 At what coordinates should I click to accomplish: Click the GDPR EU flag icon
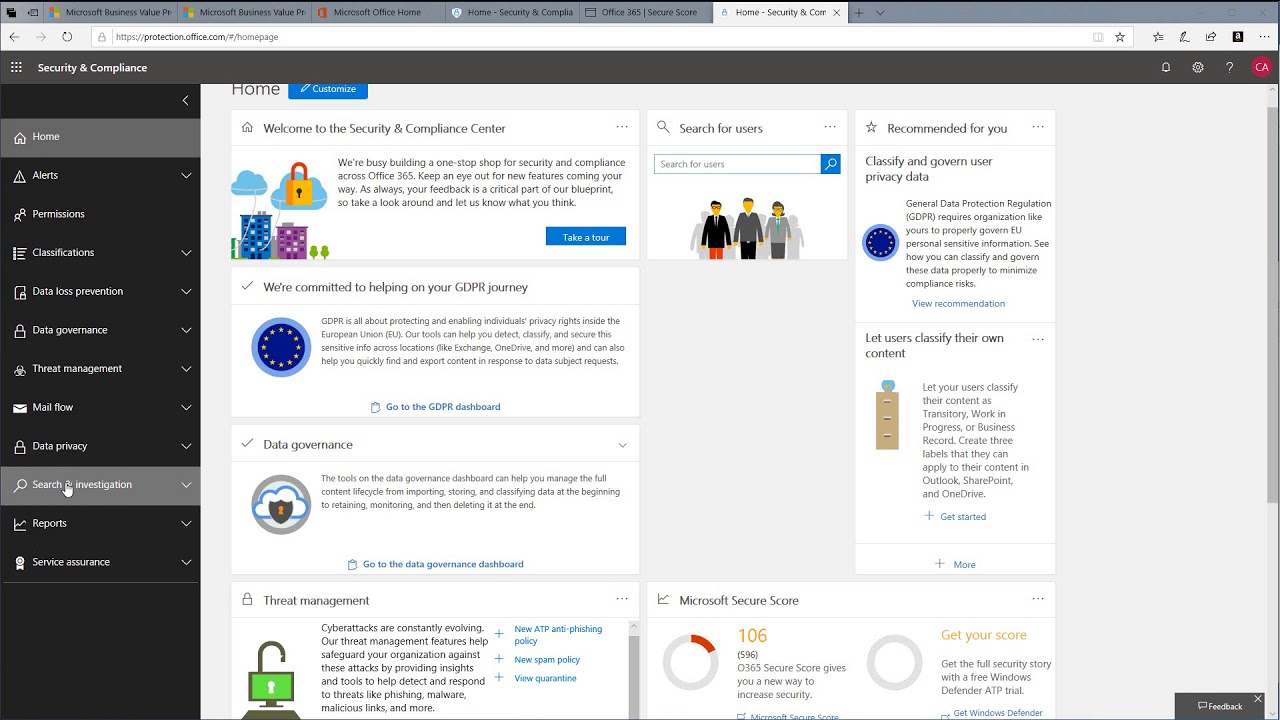coord(281,347)
